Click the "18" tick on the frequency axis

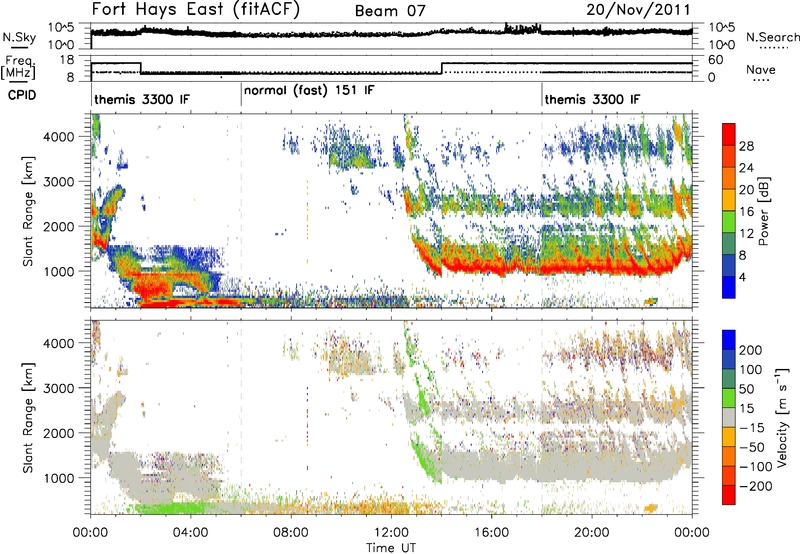coord(66,60)
